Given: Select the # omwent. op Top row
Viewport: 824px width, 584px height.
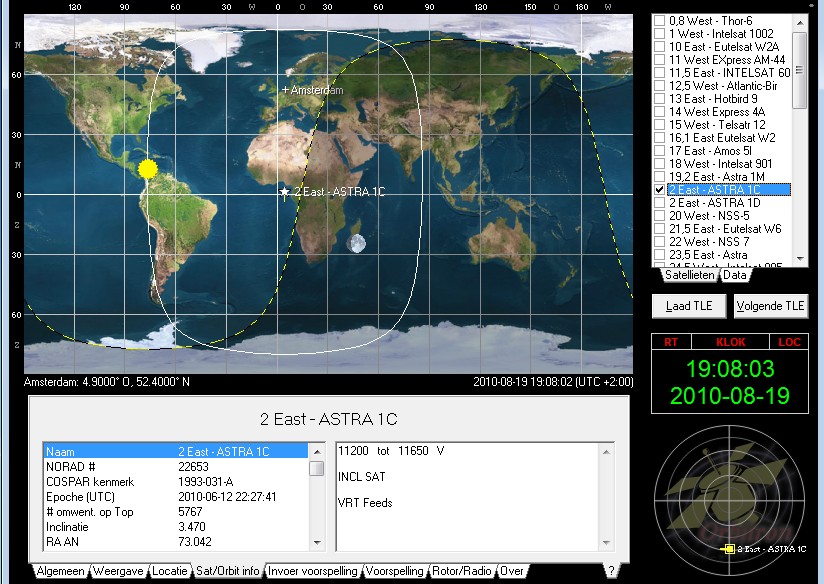Looking at the screenshot, I should coord(176,511).
